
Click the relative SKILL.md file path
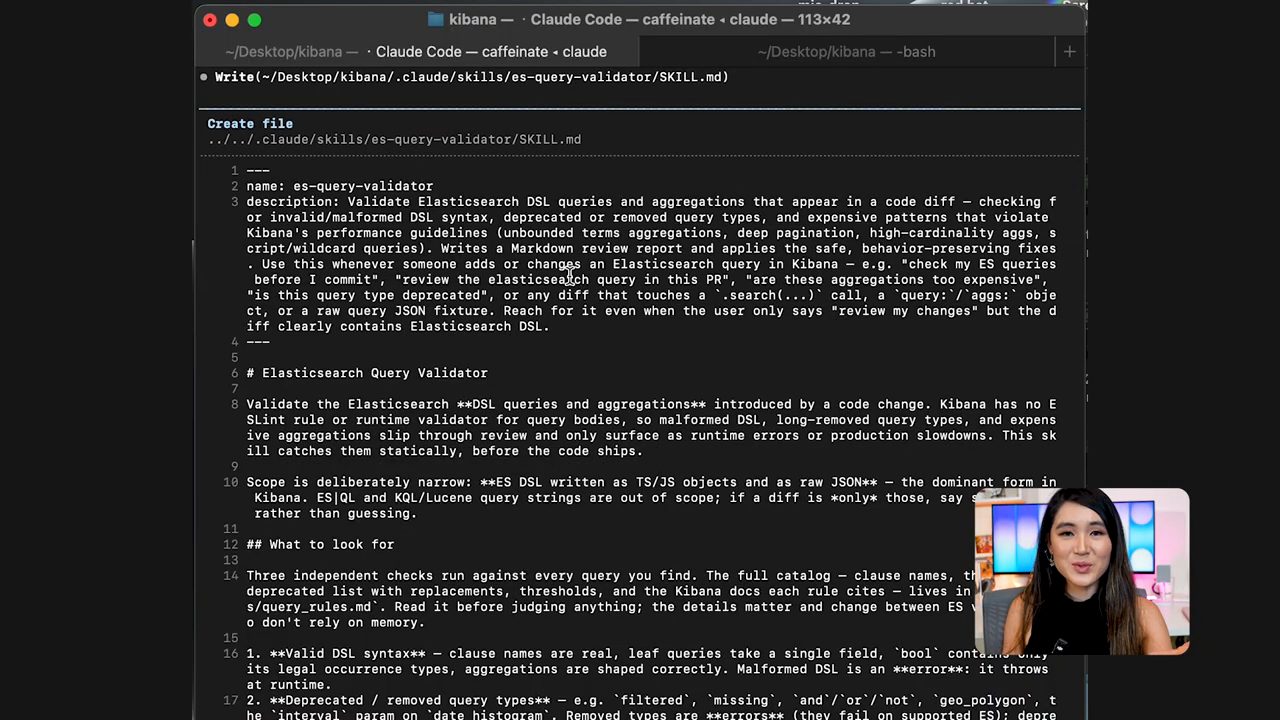point(394,139)
